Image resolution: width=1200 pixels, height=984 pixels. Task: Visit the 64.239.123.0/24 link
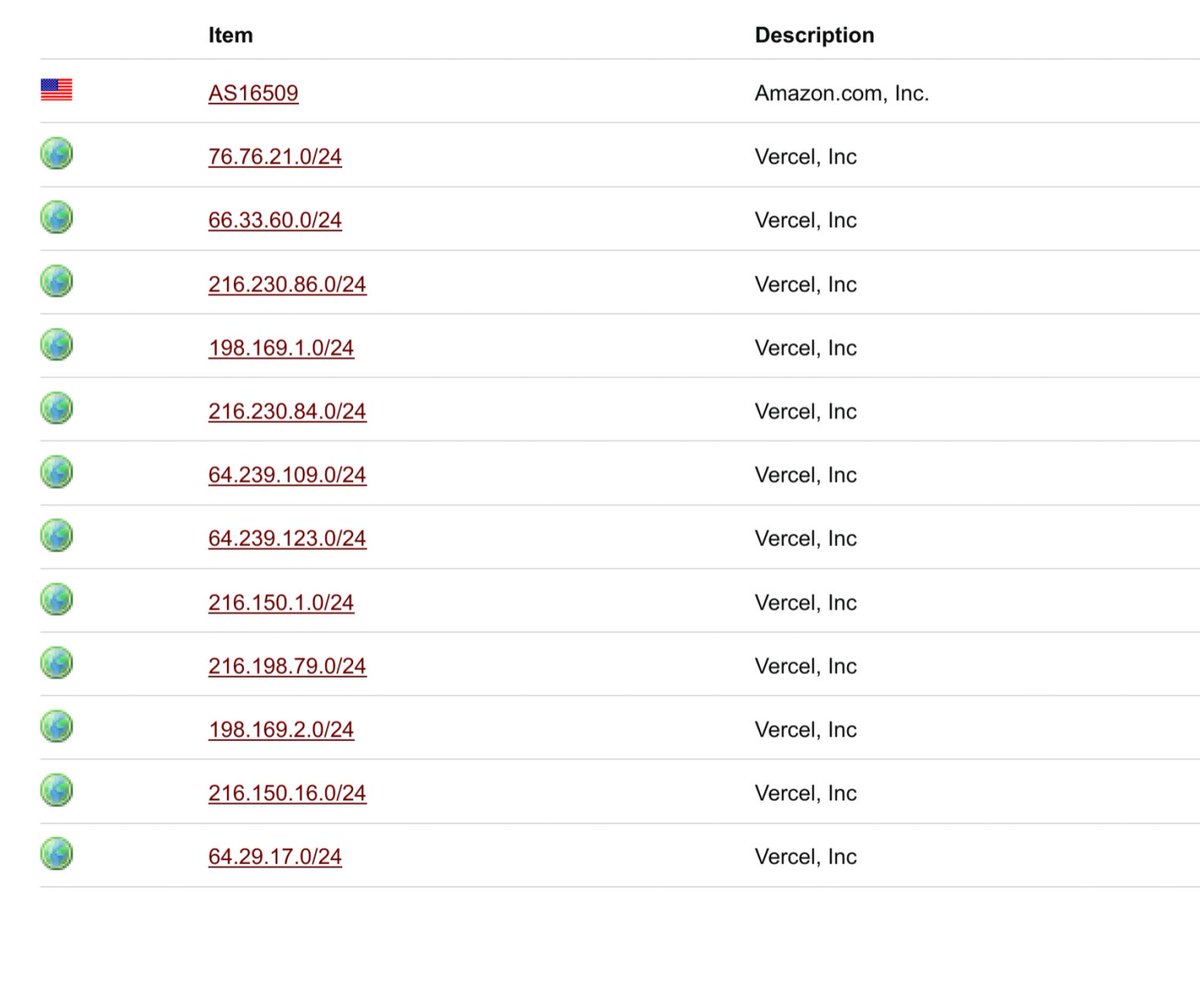coord(287,539)
